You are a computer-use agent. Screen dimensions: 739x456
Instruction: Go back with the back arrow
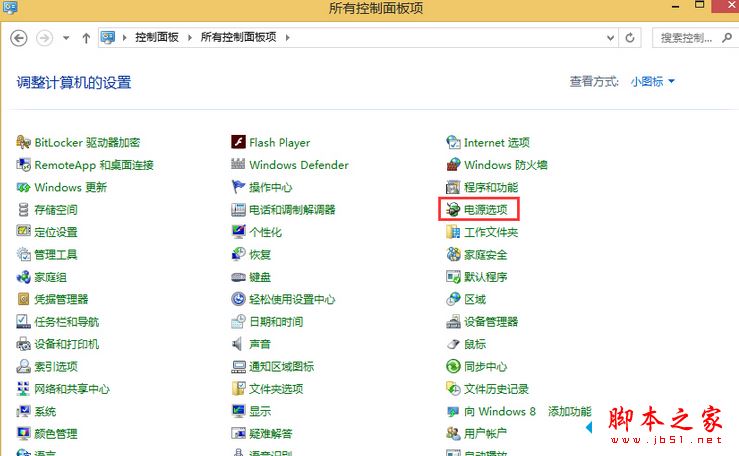coord(19,38)
